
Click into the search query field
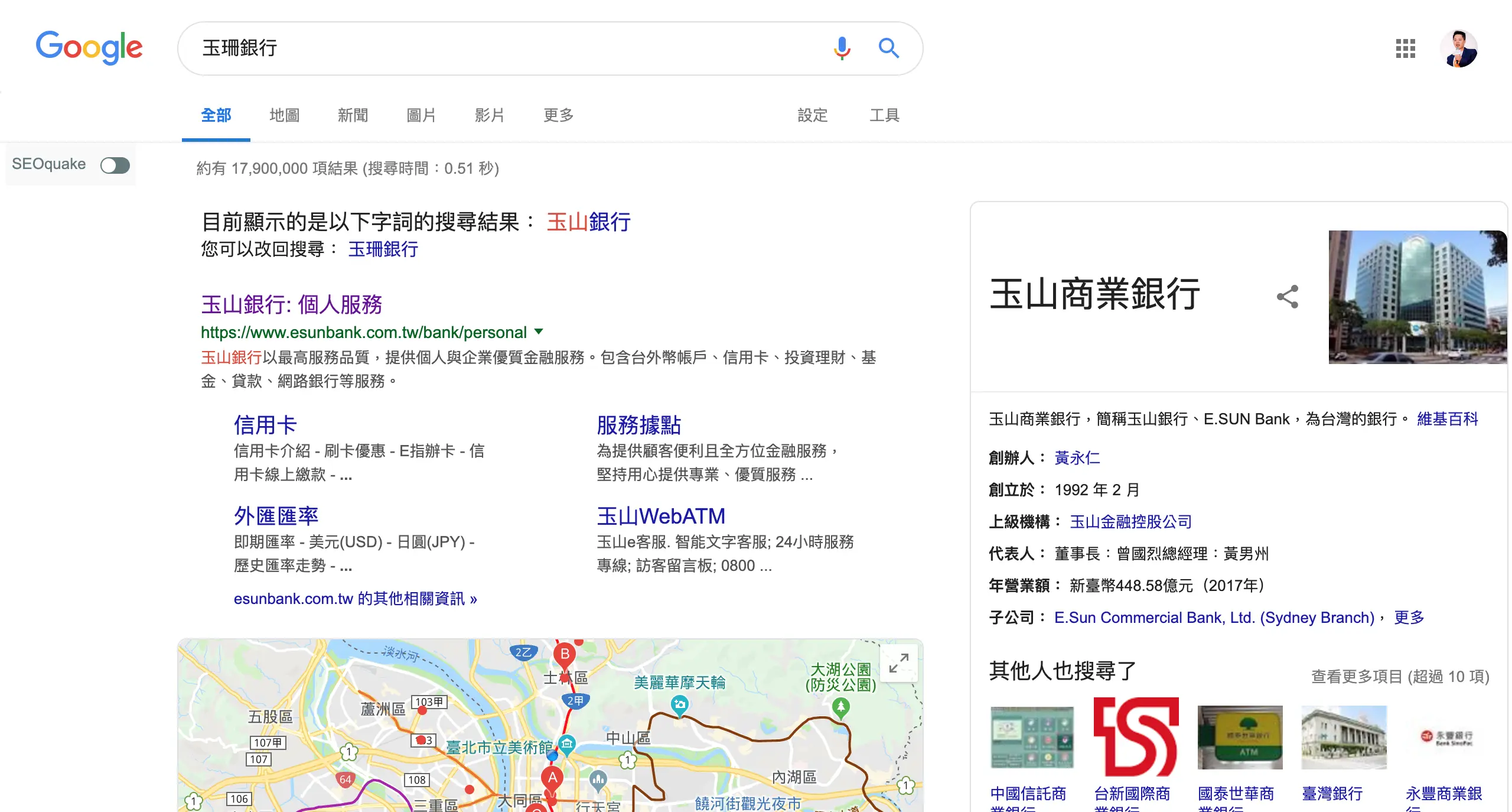click(x=508, y=48)
